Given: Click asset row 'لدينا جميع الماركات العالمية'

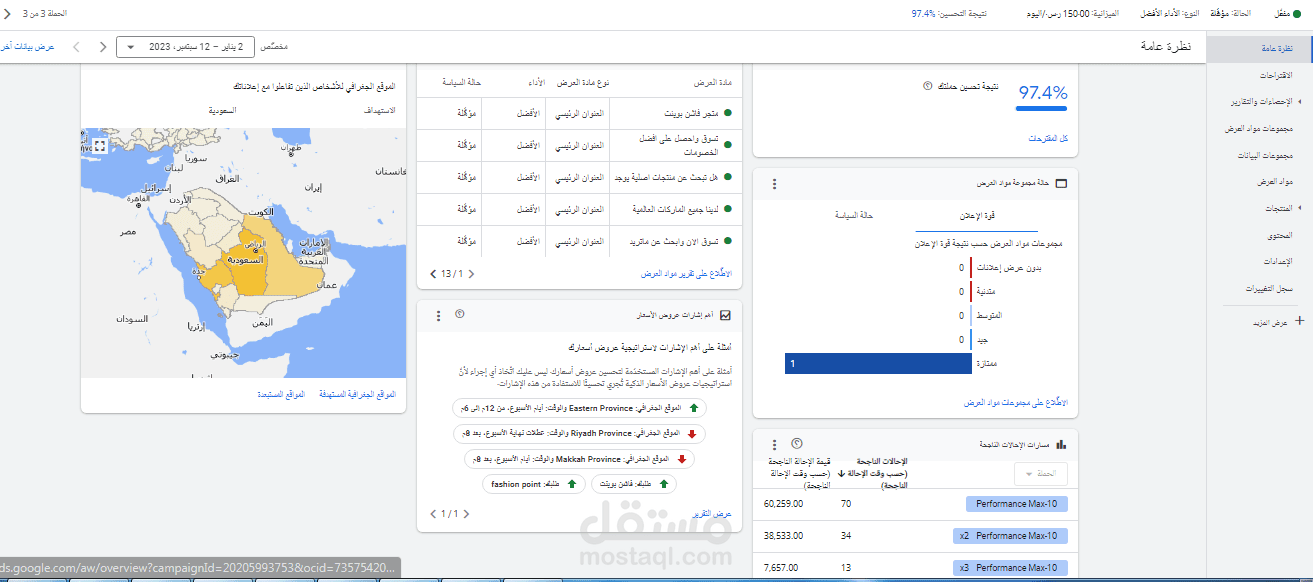Looking at the screenshot, I should [580, 209].
